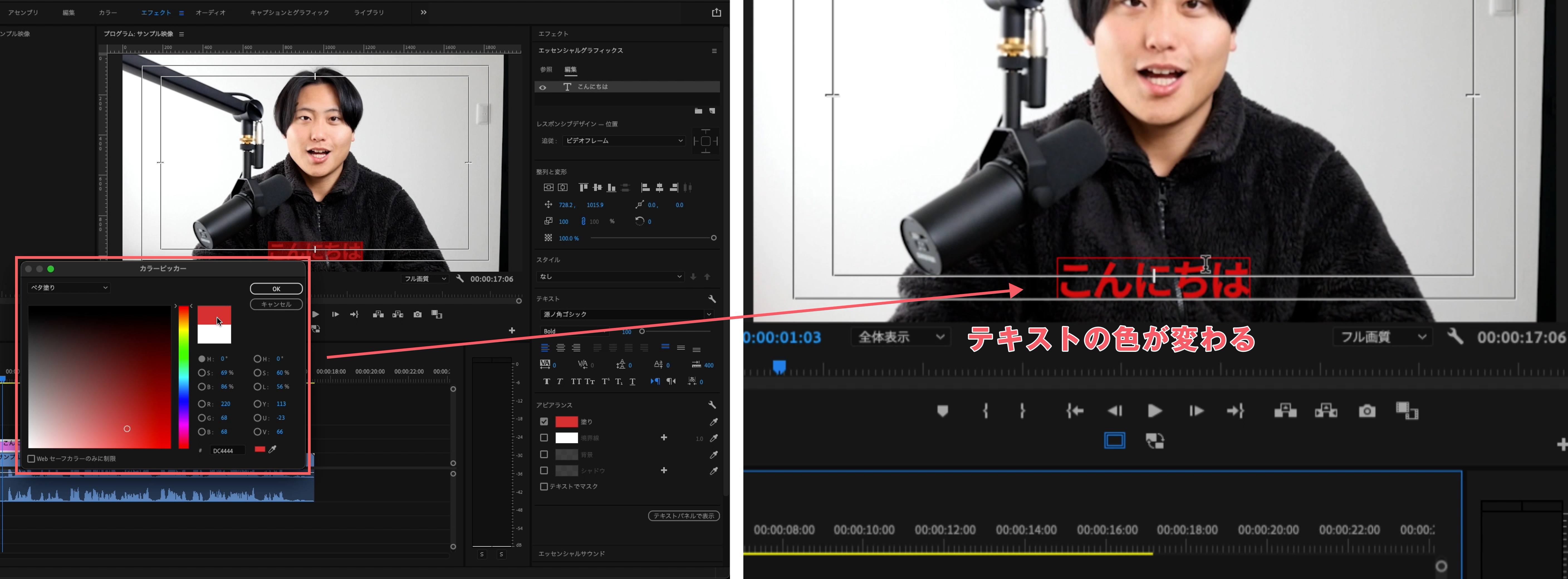Enable the テキストでマスク checkbox

click(543, 487)
